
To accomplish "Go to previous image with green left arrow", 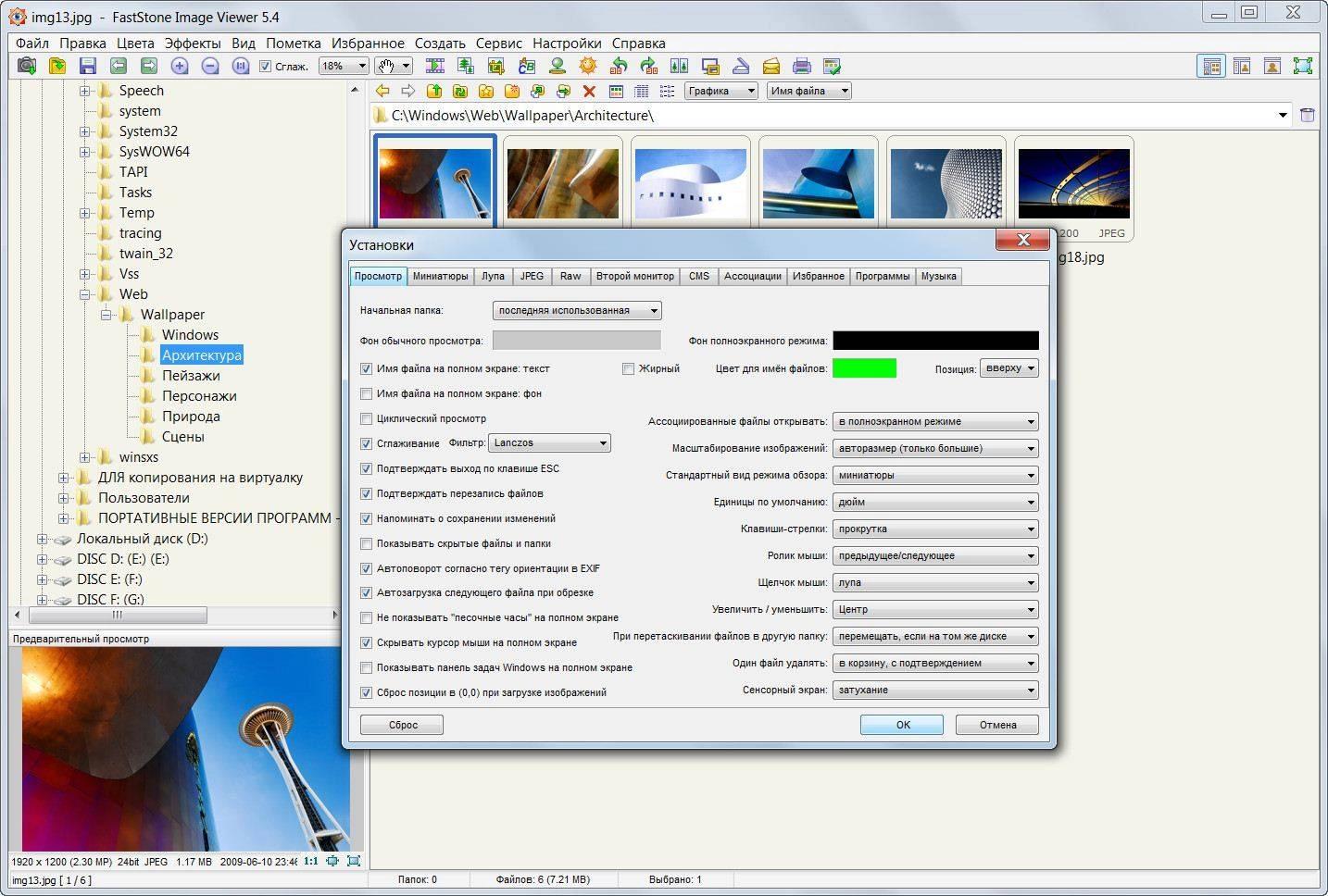I will (x=119, y=66).
